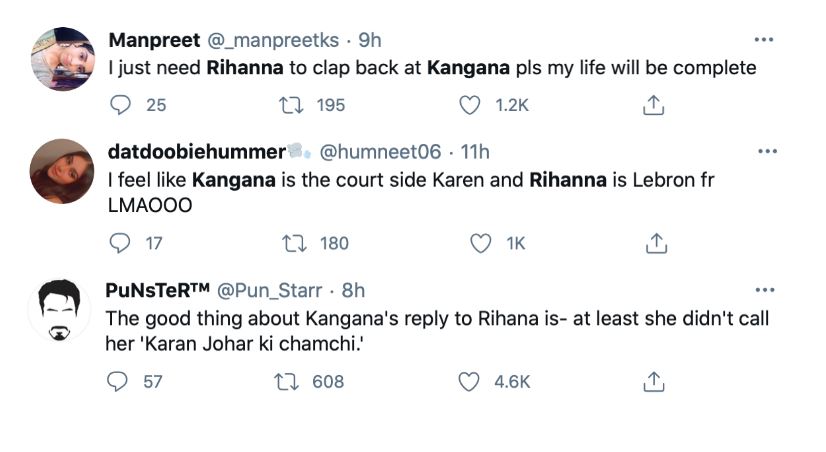View datdoobiehummer's avatar image

click(61, 171)
